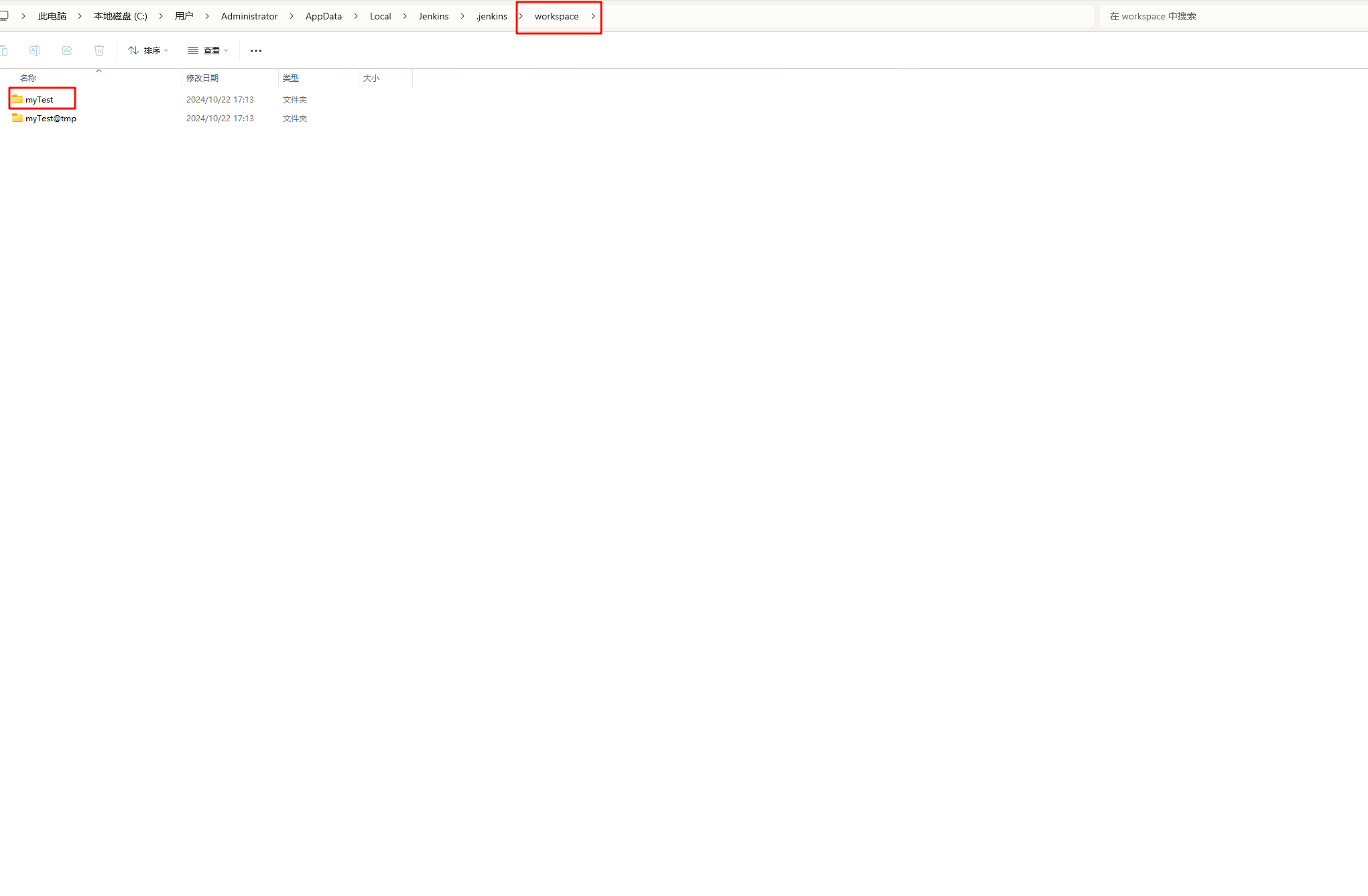Sort by the 名称 column header

pyautogui.click(x=28, y=78)
